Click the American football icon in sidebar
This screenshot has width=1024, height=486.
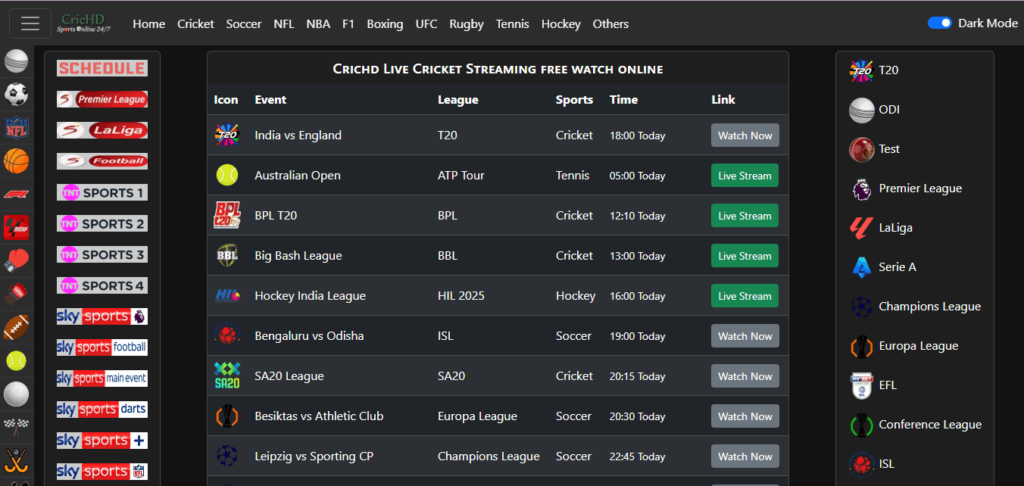(x=16, y=327)
